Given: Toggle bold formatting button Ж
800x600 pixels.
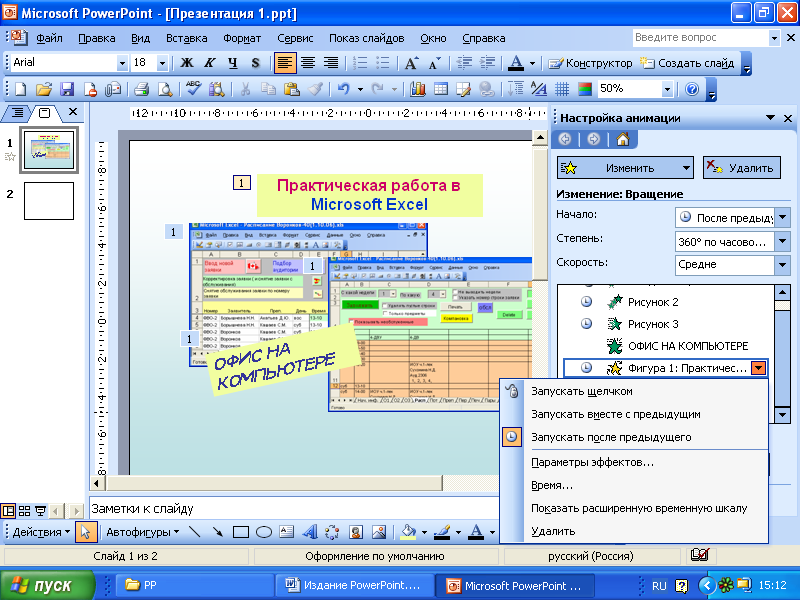Looking at the screenshot, I should tap(187, 63).
